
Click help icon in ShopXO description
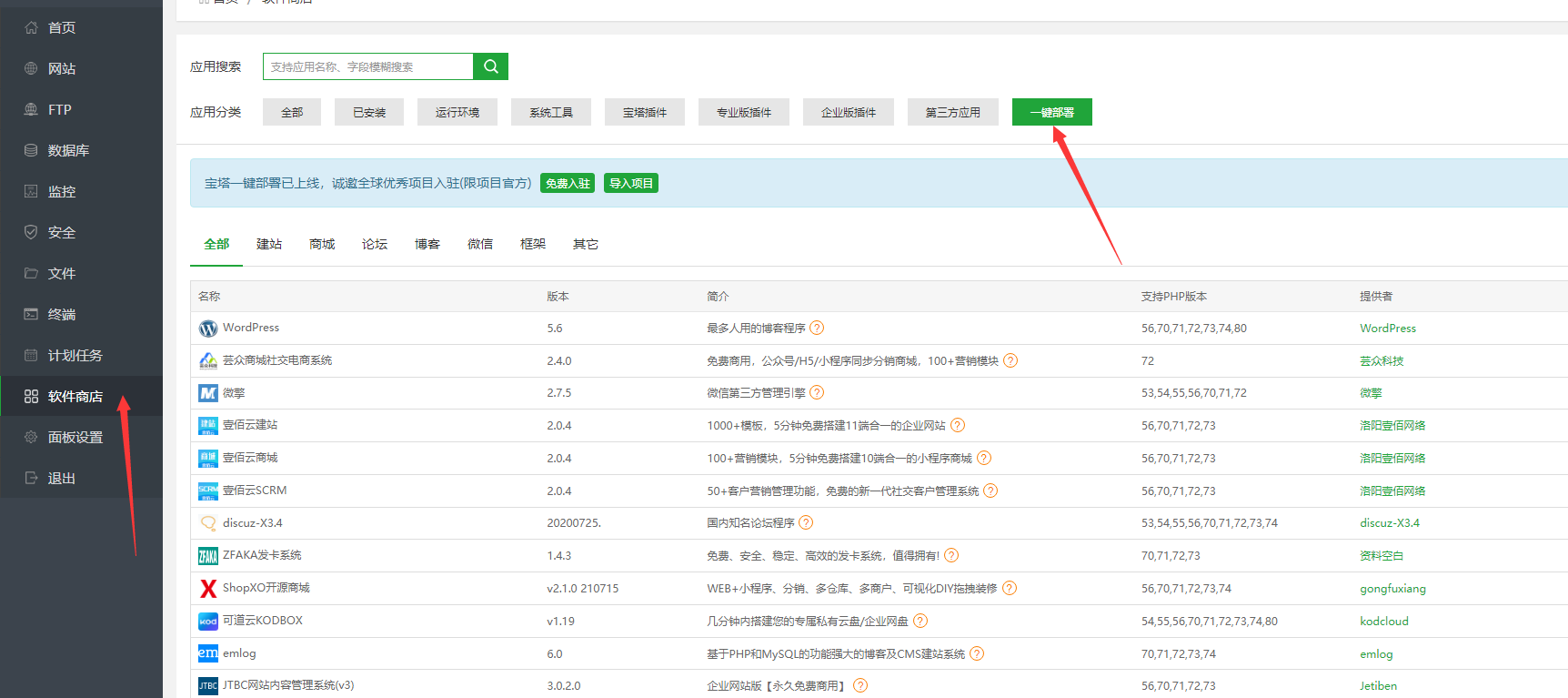(x=1010, y=588)
